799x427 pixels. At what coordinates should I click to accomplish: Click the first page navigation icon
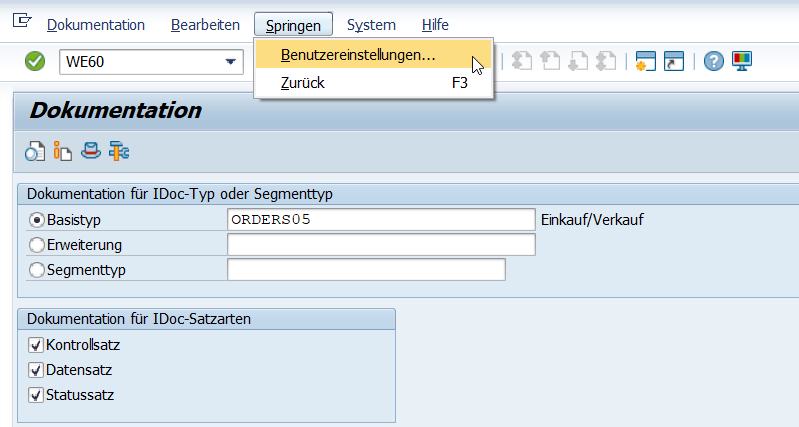[522, 61]
